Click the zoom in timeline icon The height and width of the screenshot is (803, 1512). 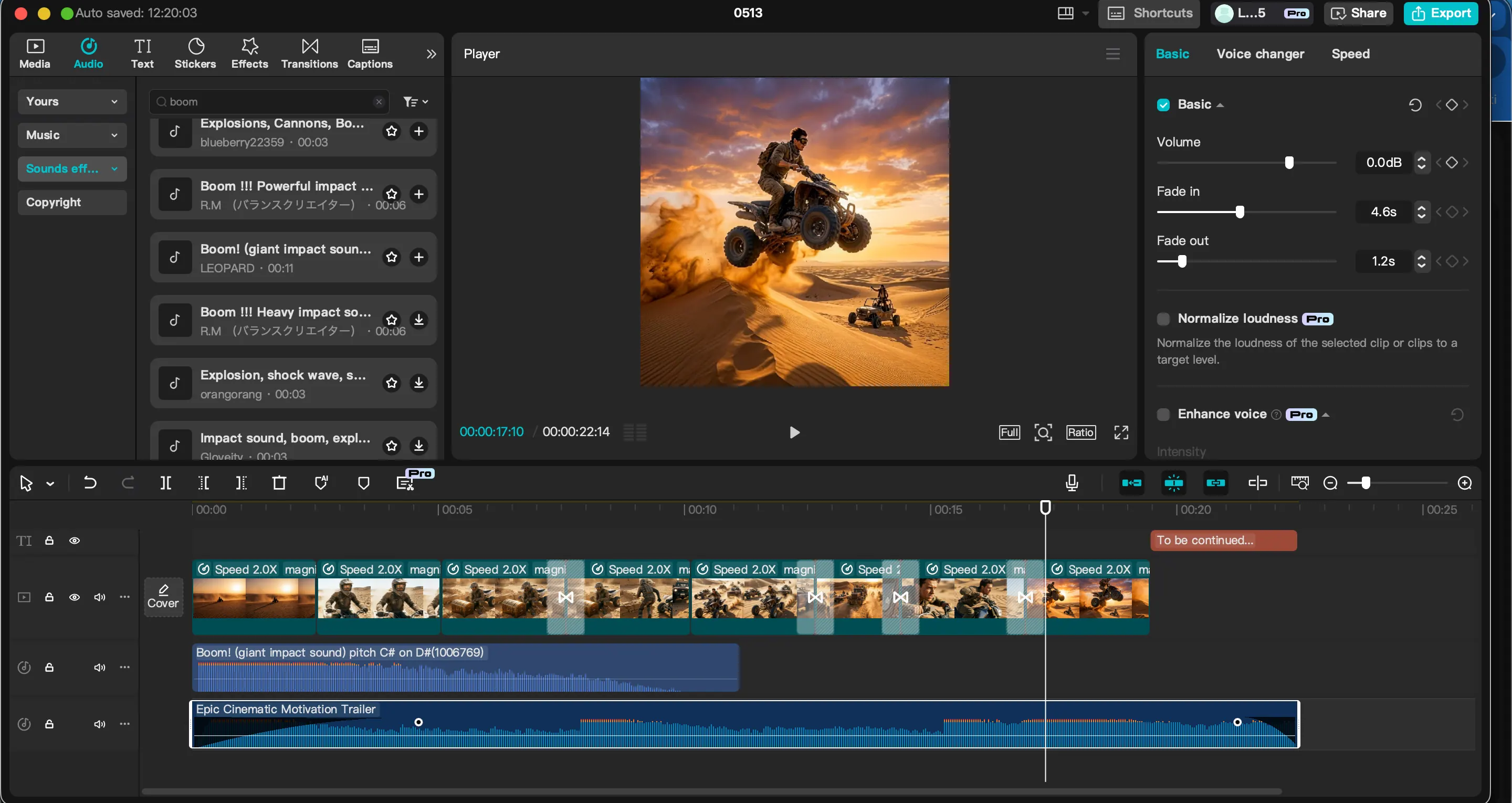(x=1465, y=483)
